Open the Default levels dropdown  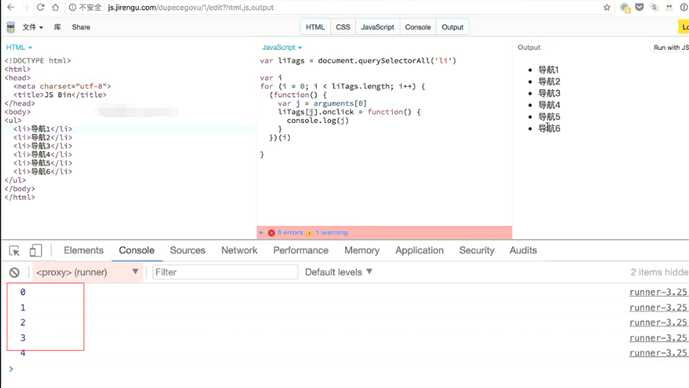(x=338, y=272)
